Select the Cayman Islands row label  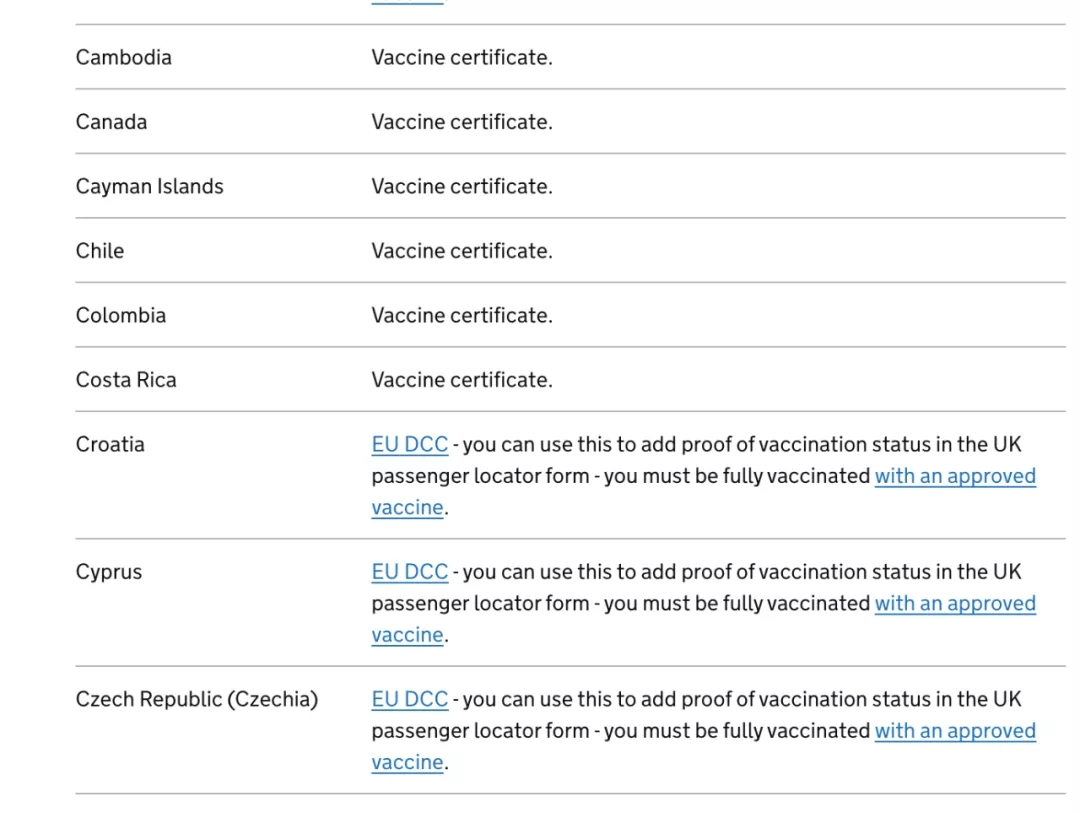(150, 186)
